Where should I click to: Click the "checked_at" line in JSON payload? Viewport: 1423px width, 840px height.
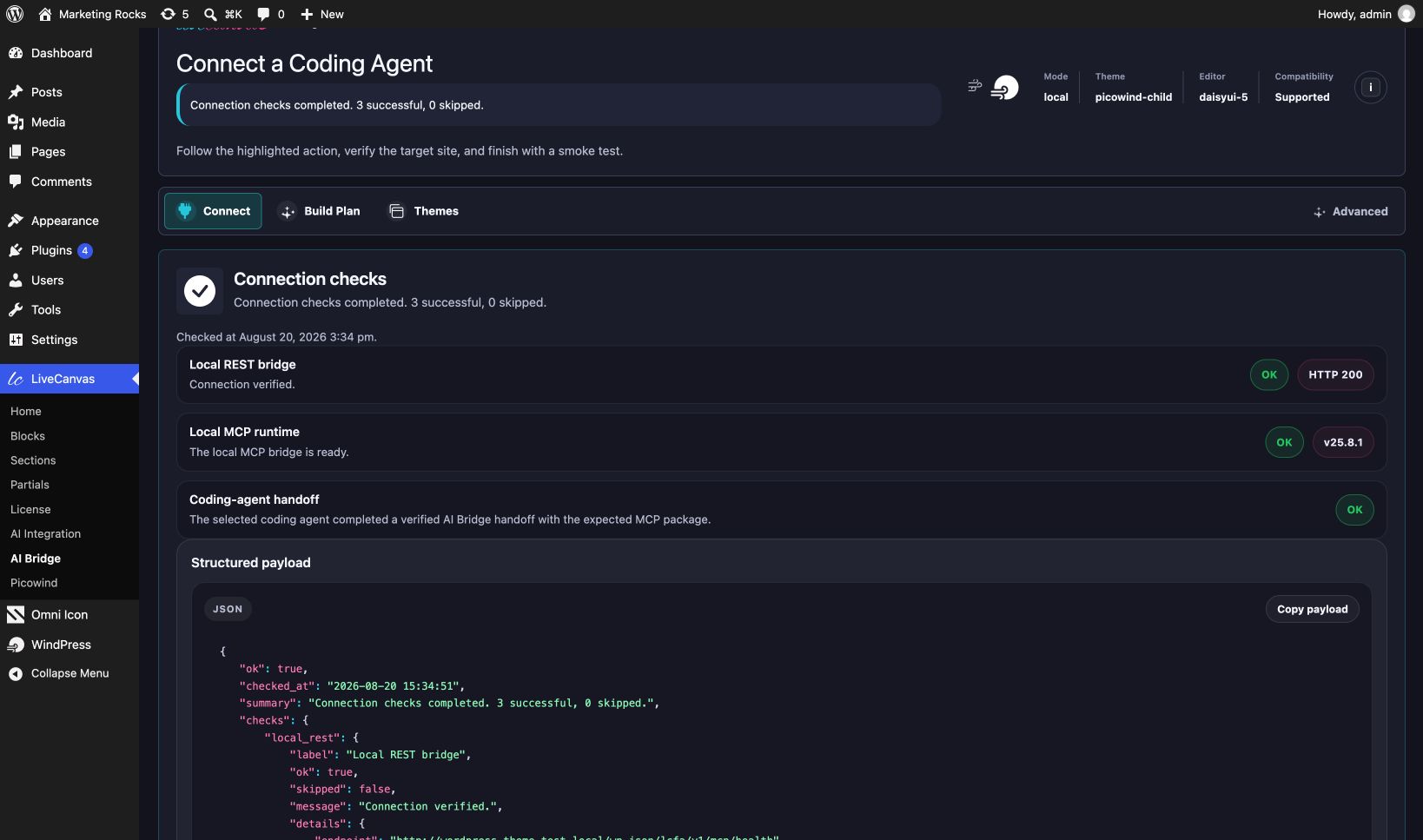[352, 686]
